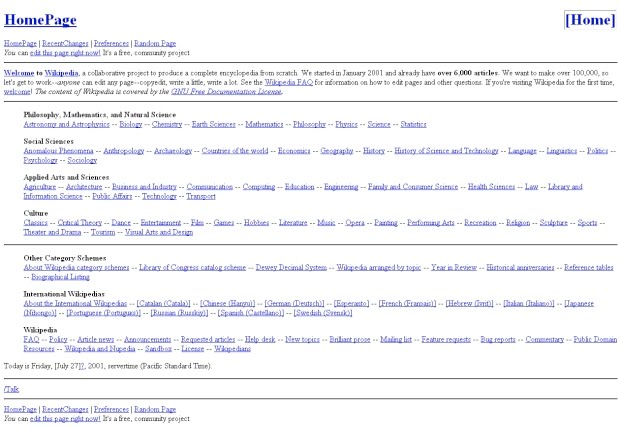
Task: Open the Statistics category
Action: click(413, 125)
